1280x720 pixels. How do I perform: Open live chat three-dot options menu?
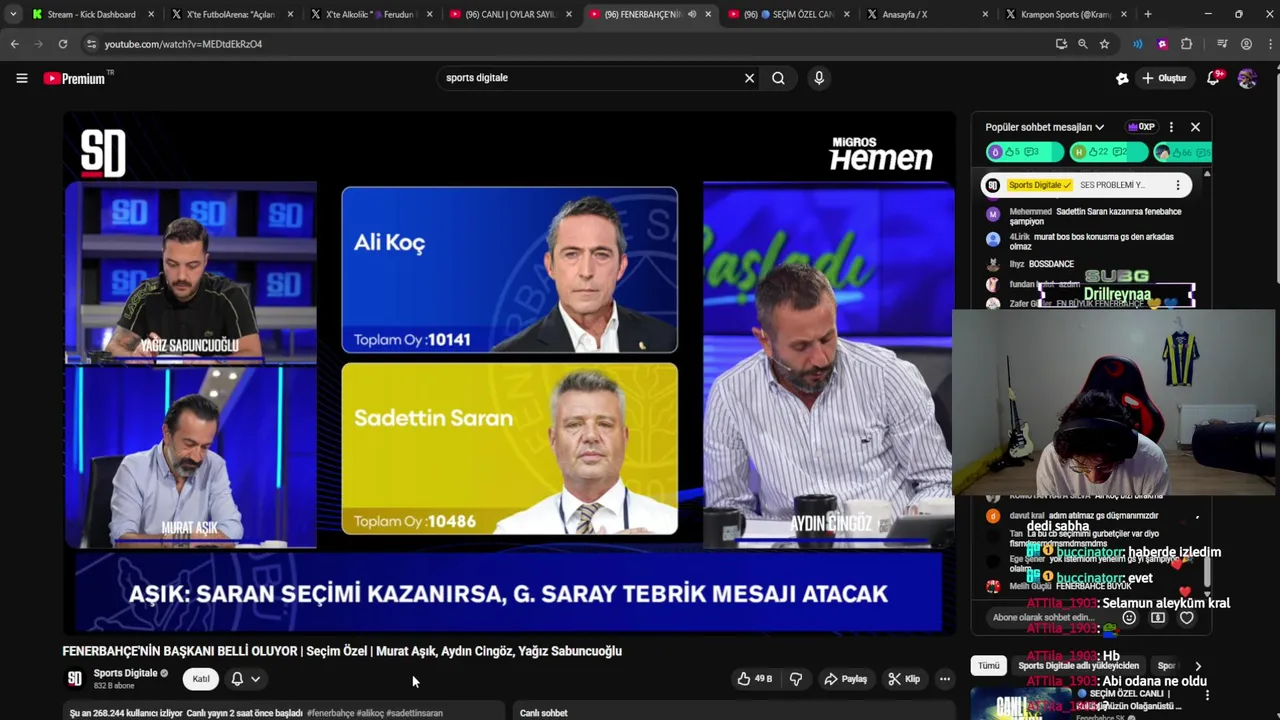[1171, 127]
